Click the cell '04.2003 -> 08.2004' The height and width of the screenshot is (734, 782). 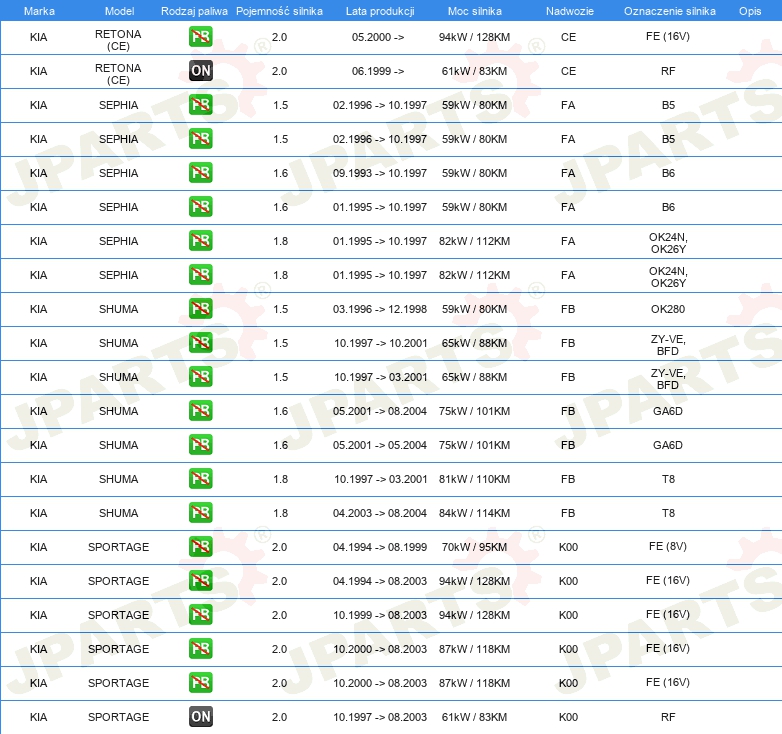pyautogui.click(x=380, y=513)
